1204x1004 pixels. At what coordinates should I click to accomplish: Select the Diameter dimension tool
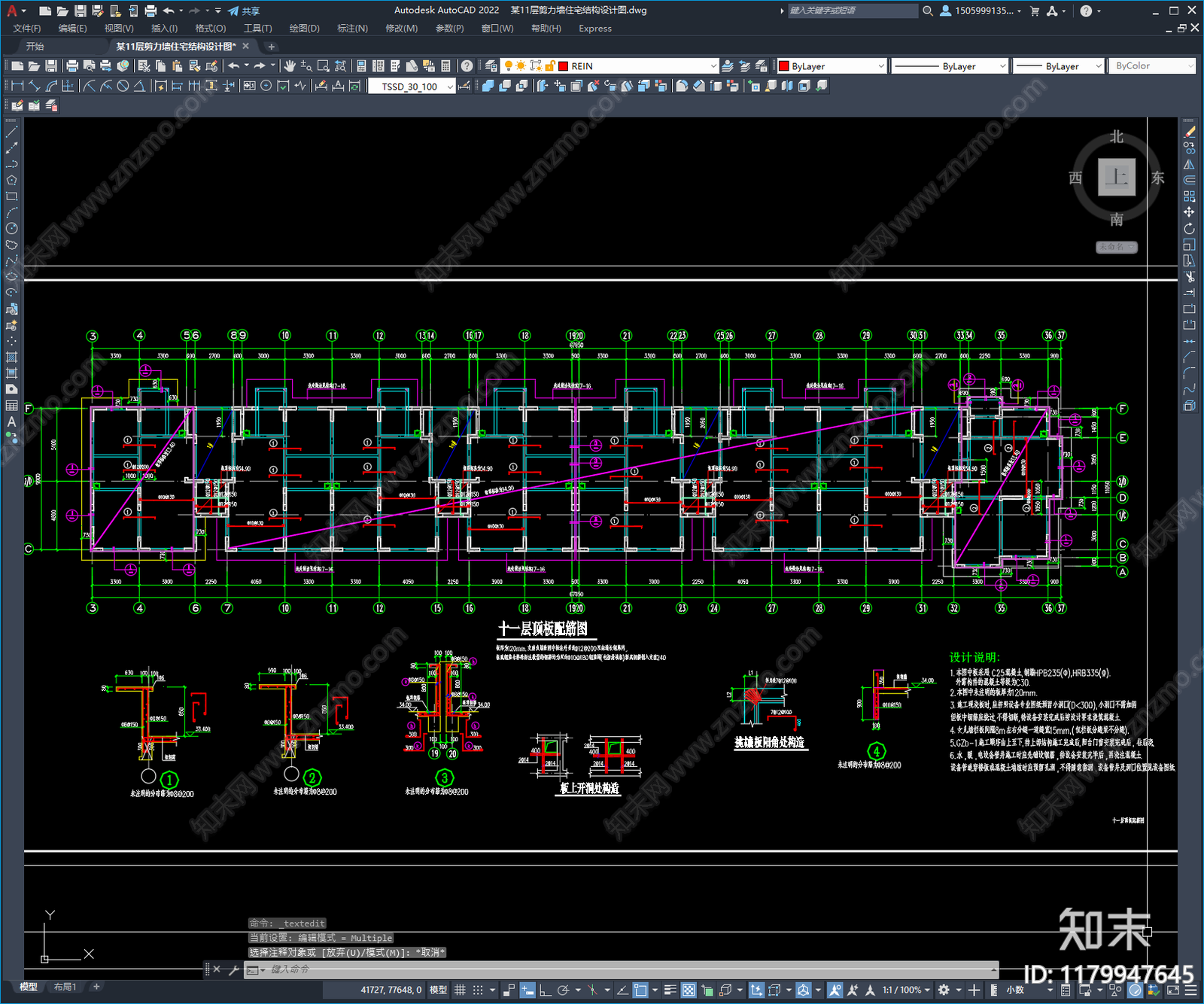tap(123, 86)
